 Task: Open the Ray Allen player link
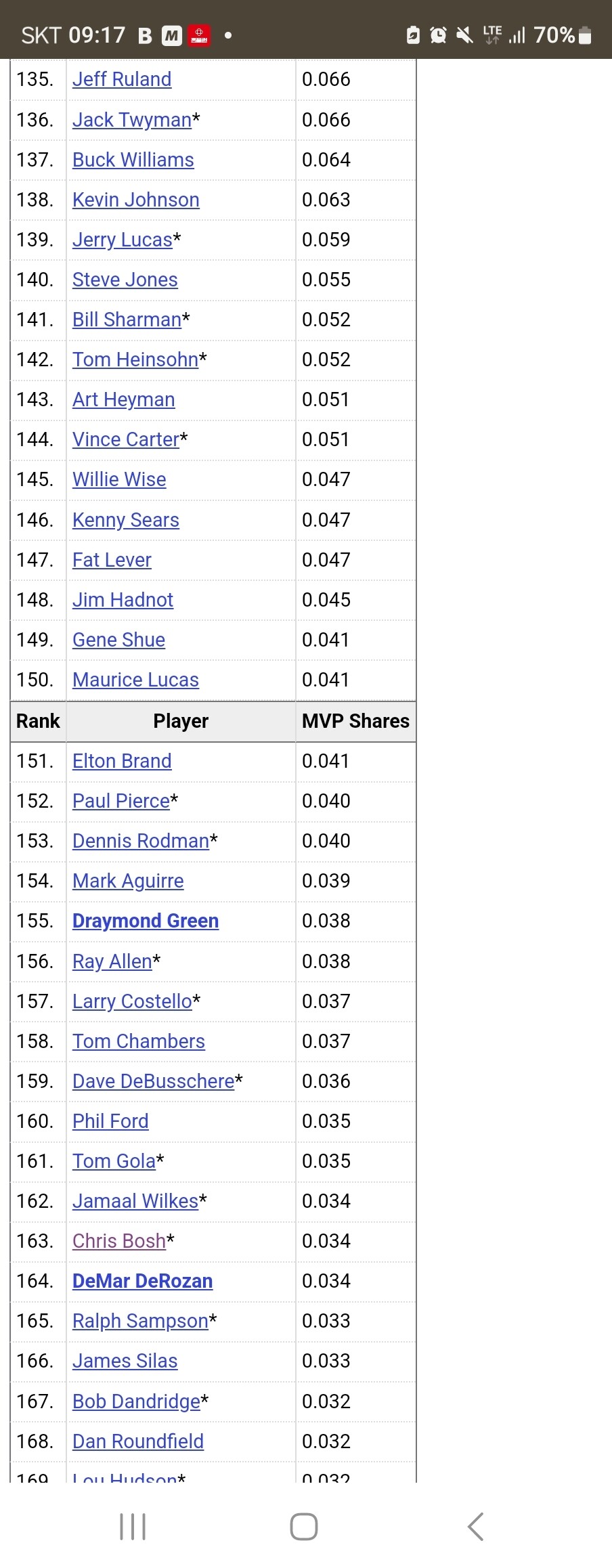[112, 961]
